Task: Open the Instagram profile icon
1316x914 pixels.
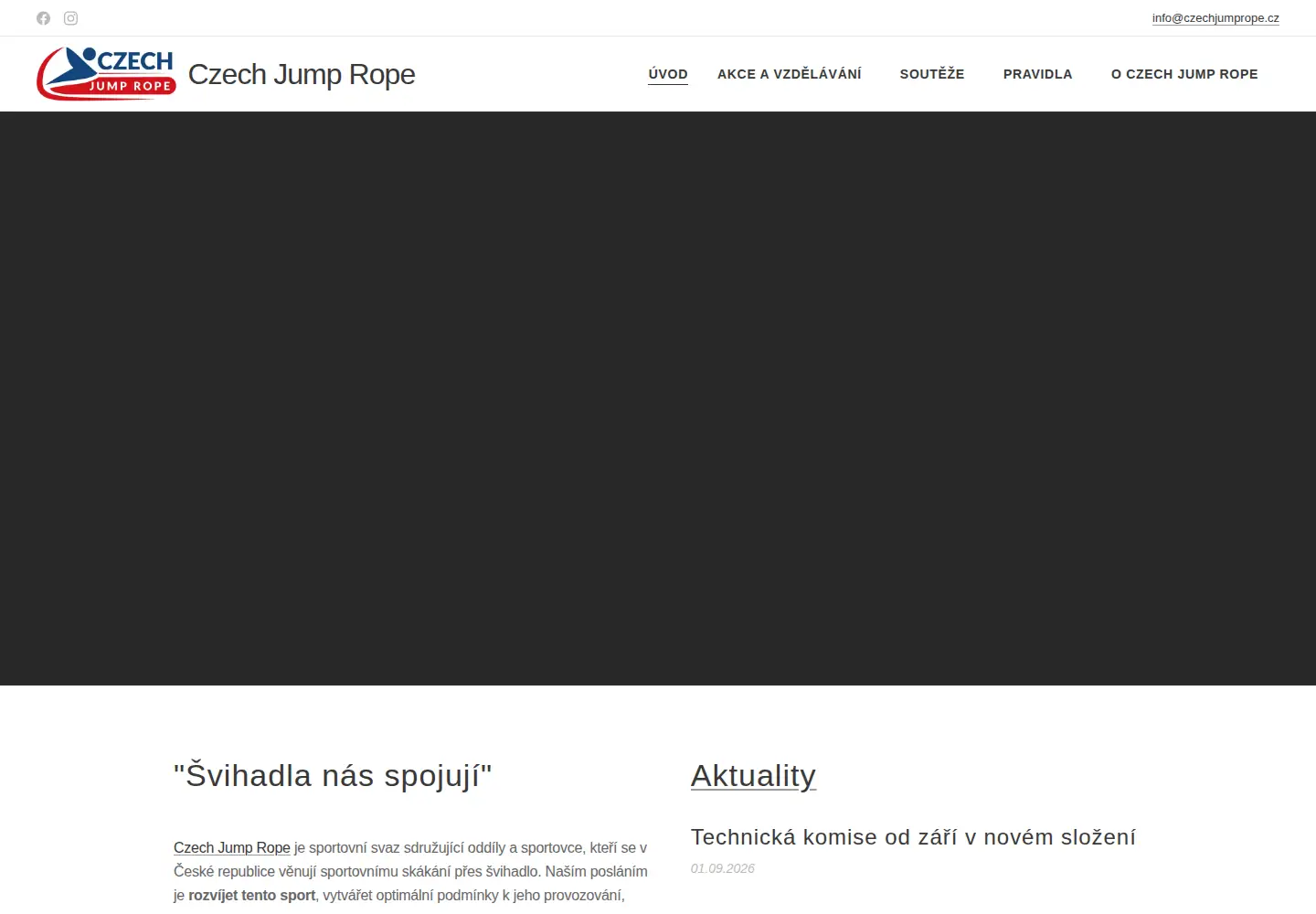Action: pos(71,18)
